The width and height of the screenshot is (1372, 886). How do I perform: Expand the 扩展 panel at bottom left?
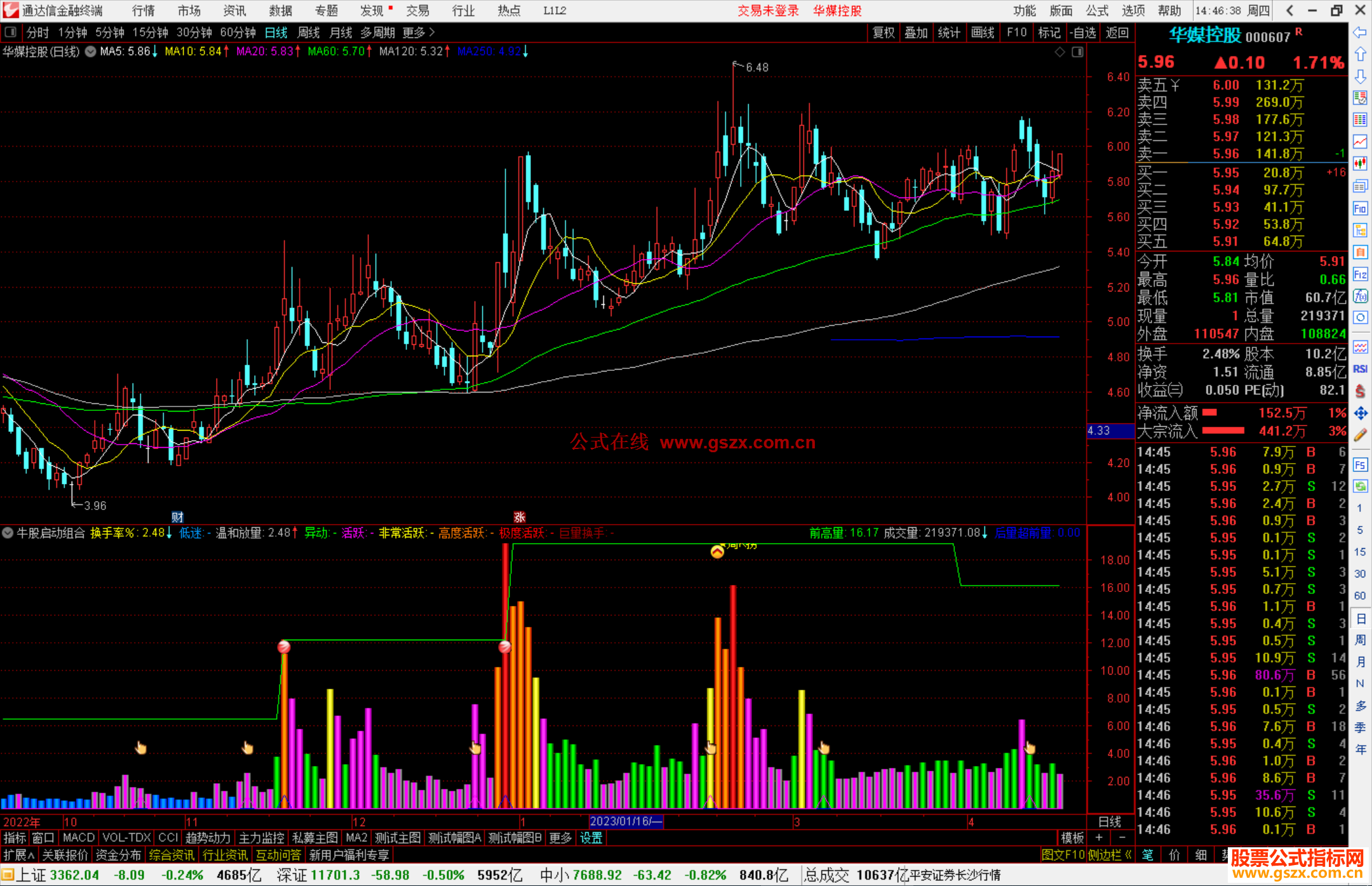click(x=18, y=855)
